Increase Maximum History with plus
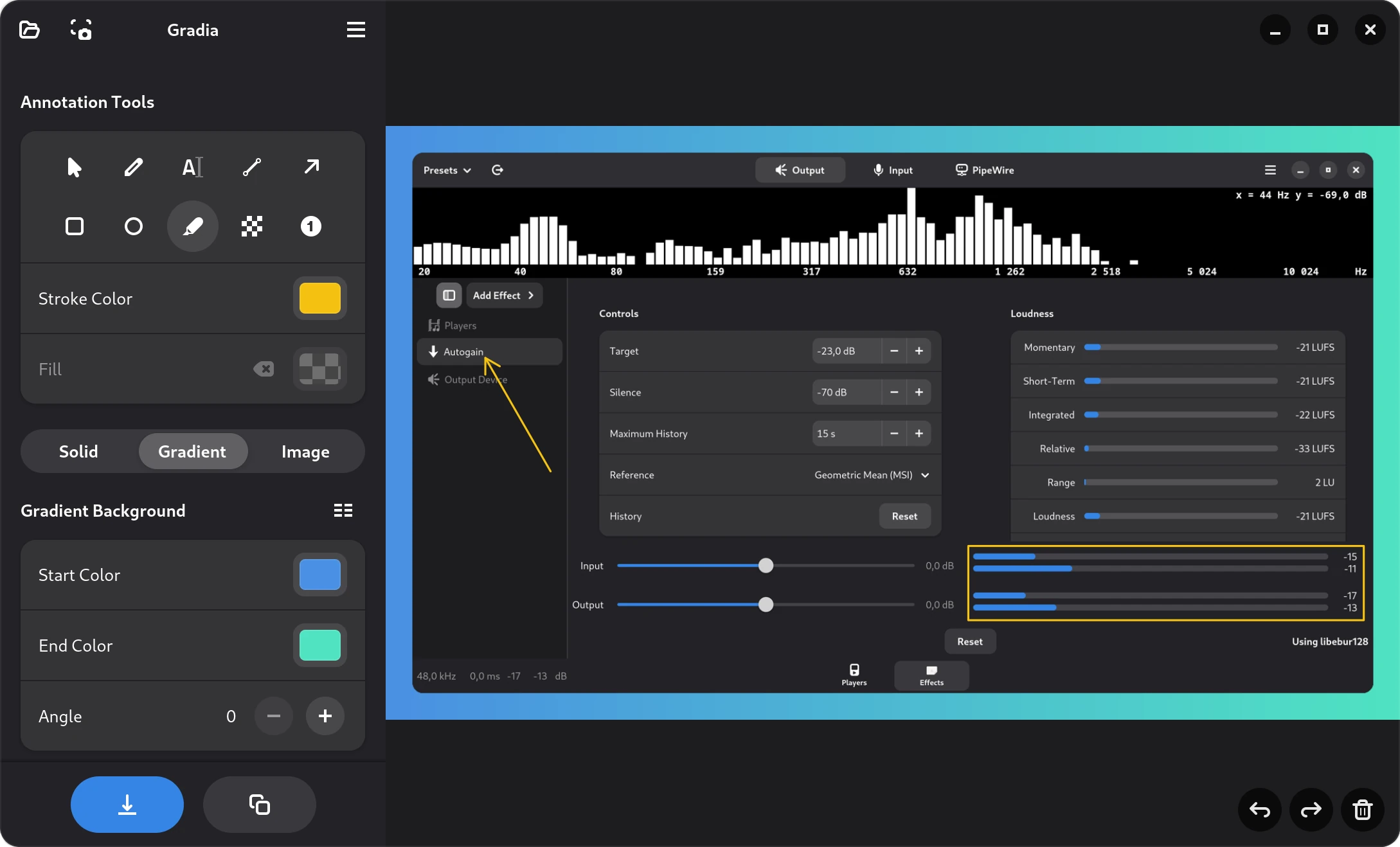Image resolution: width=1400 pixels, height=847 pixels. [x=919, y=434]
